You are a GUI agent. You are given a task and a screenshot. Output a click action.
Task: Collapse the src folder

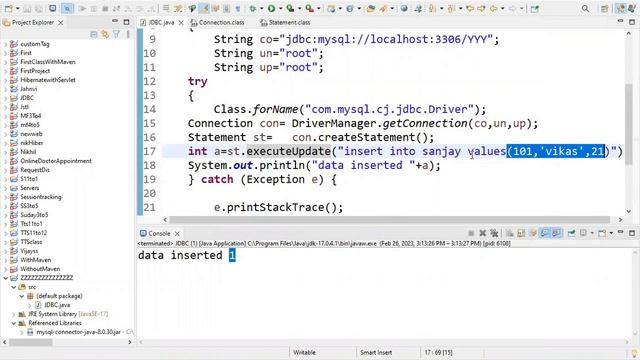tap(13, 287)
